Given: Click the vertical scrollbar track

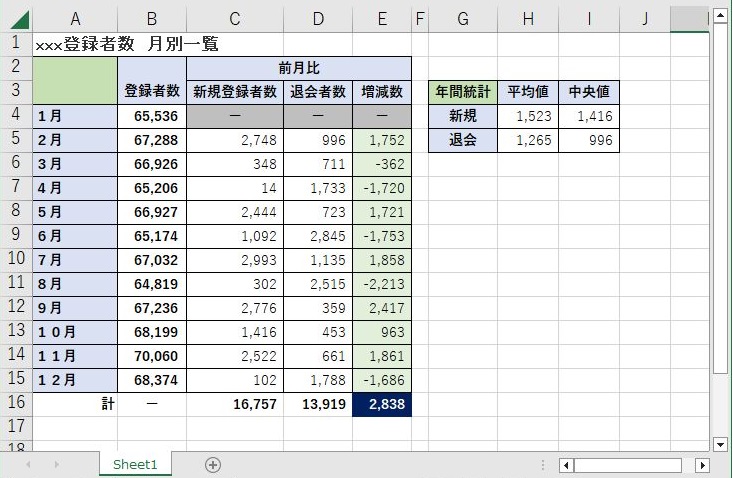Looking at the screenshot, I should click(720, 400).
